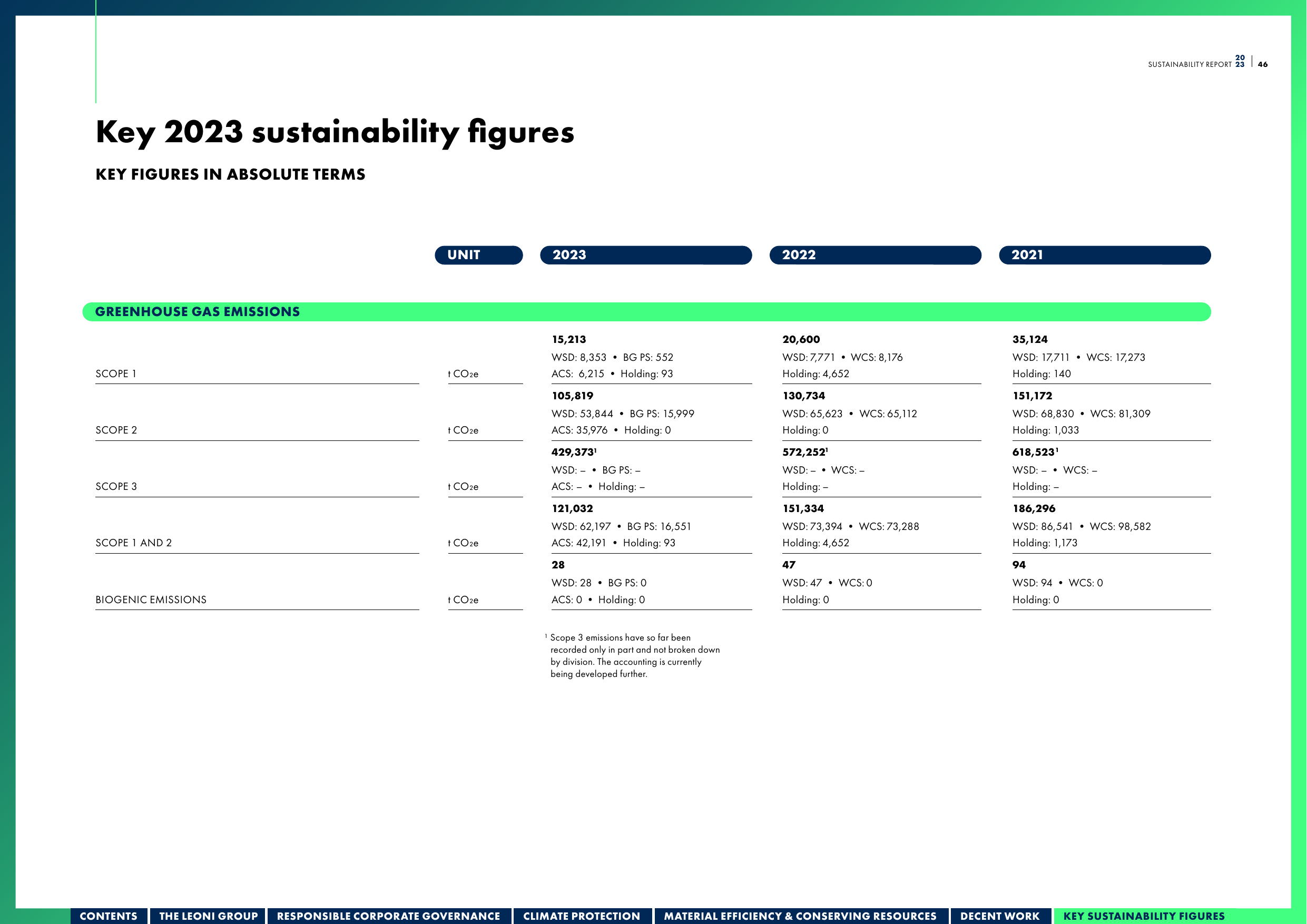Open MATERIAL EFFICIENCY & CONSERVING RESOURCES tab

tap(800, 916)
